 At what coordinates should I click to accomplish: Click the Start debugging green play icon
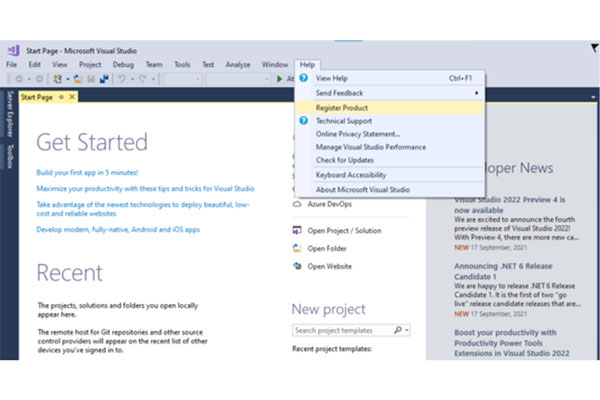(x=281, y=78)
